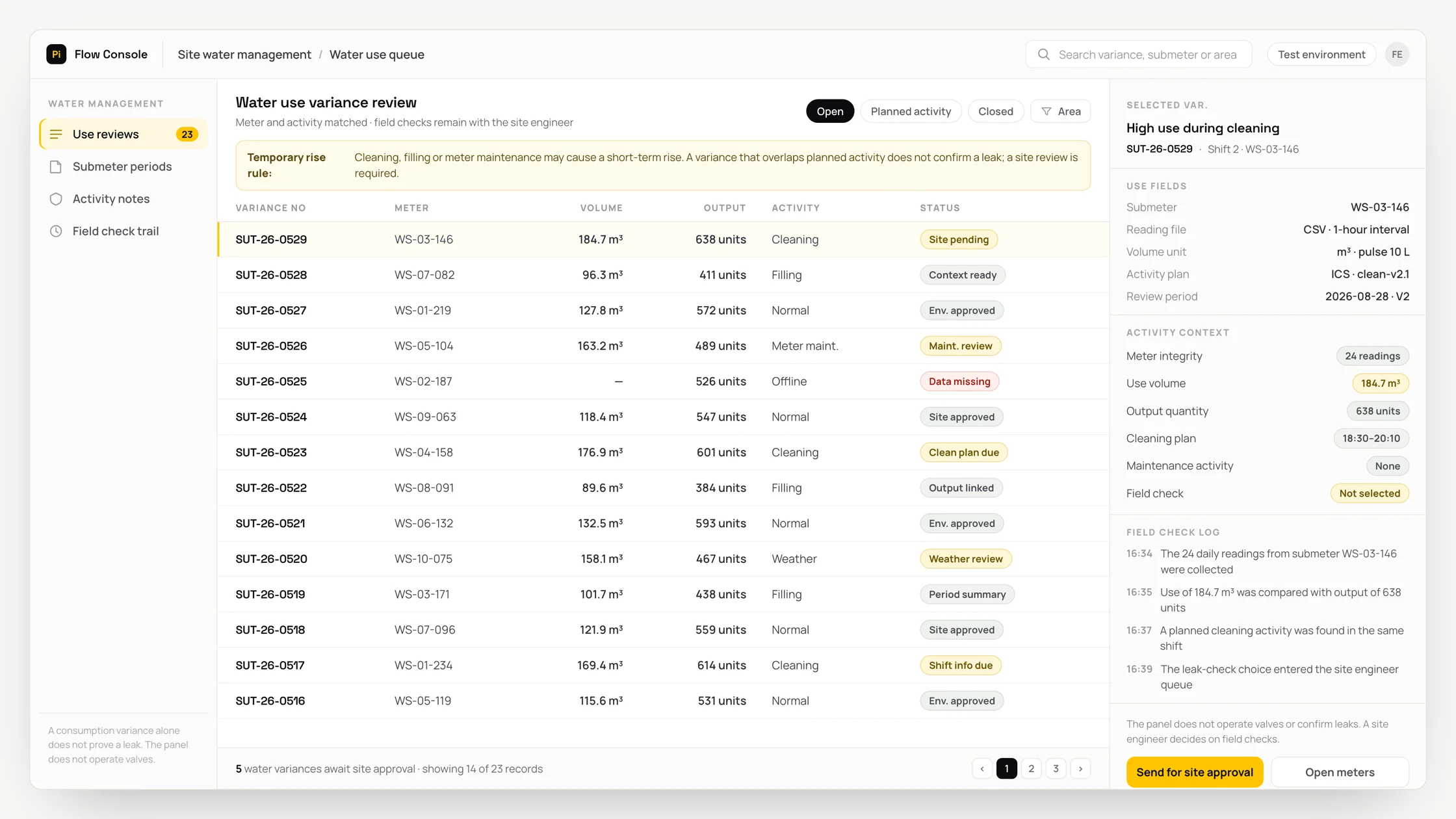The height and width of the screenshot is (819, 1456).
Task: Click the Field check trail clock icon
Action: 56,231
